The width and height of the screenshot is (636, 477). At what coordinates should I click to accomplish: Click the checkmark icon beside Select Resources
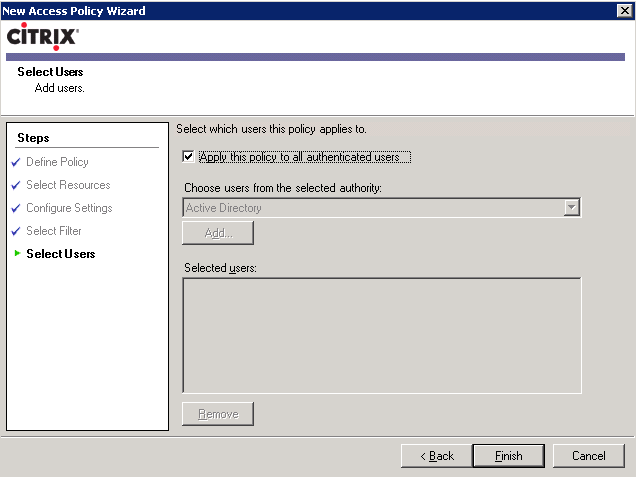click(x=16, y=185)
